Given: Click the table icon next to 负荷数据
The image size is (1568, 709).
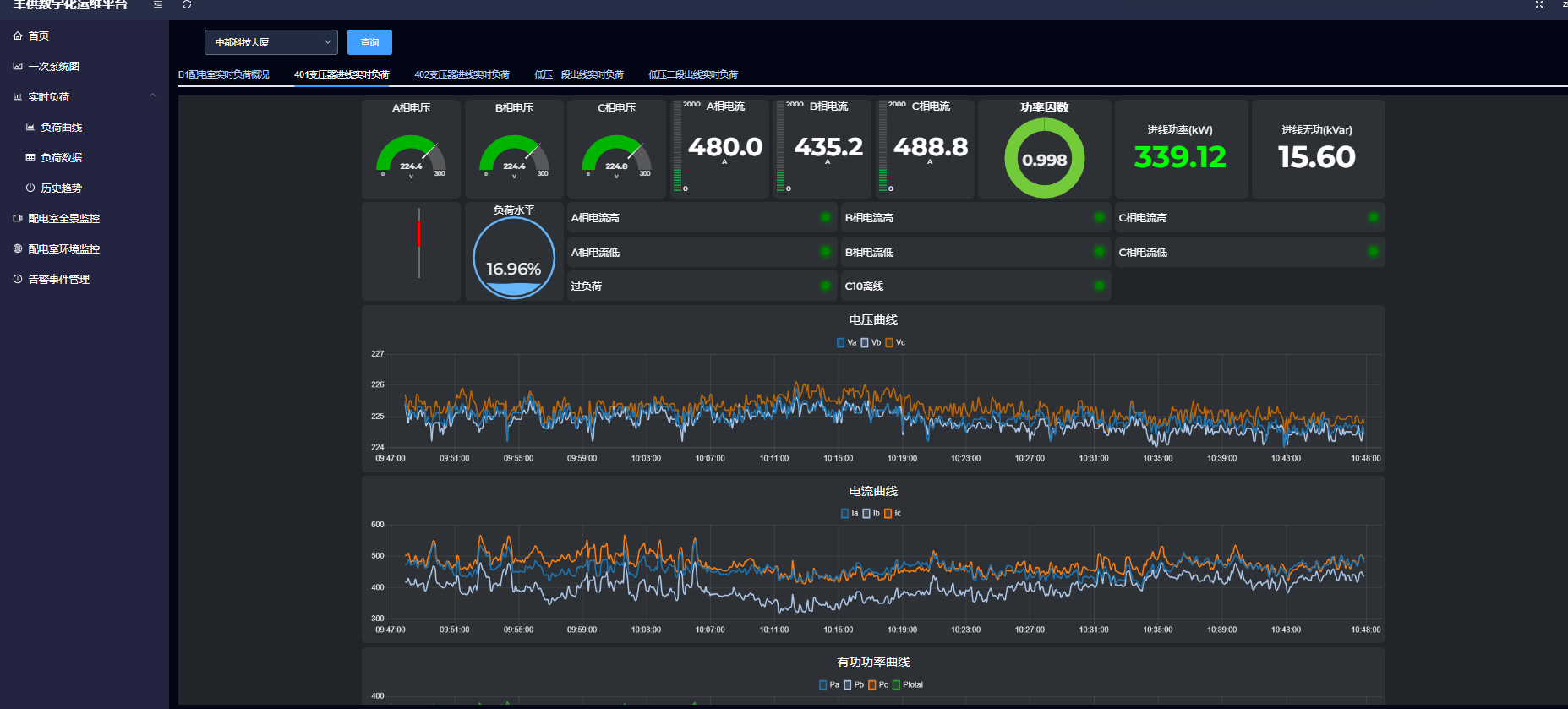Looking at the screenshot, I should coord(30,157).
